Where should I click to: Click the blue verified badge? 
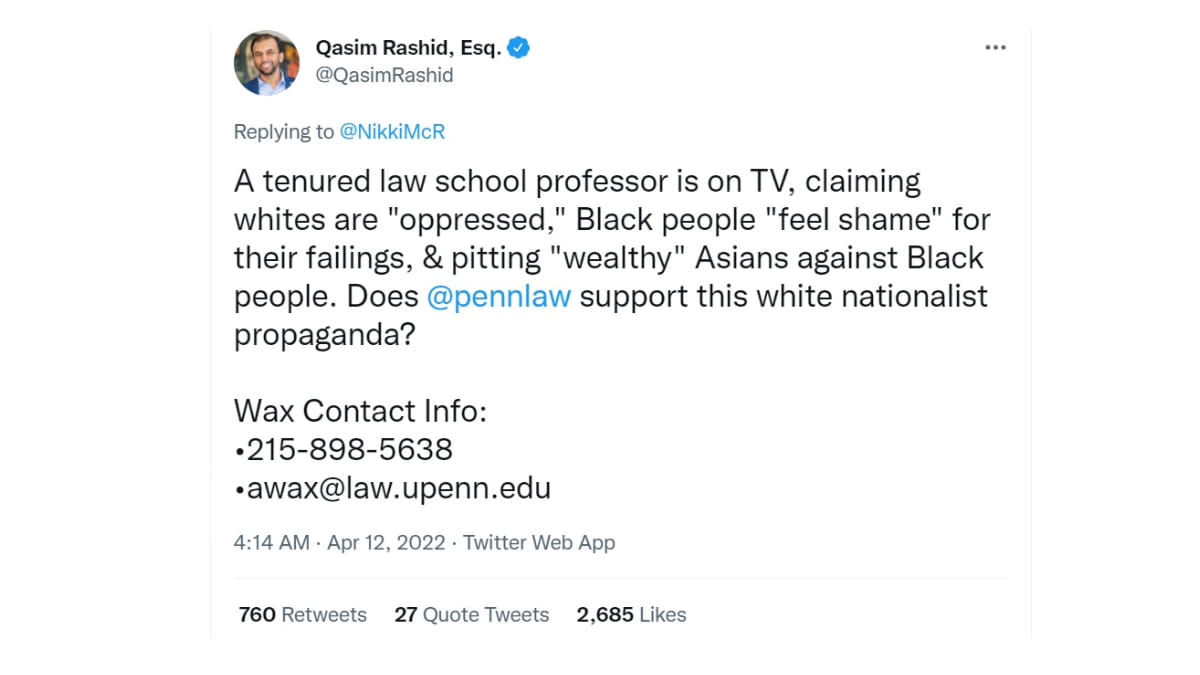tap(518, 47)
